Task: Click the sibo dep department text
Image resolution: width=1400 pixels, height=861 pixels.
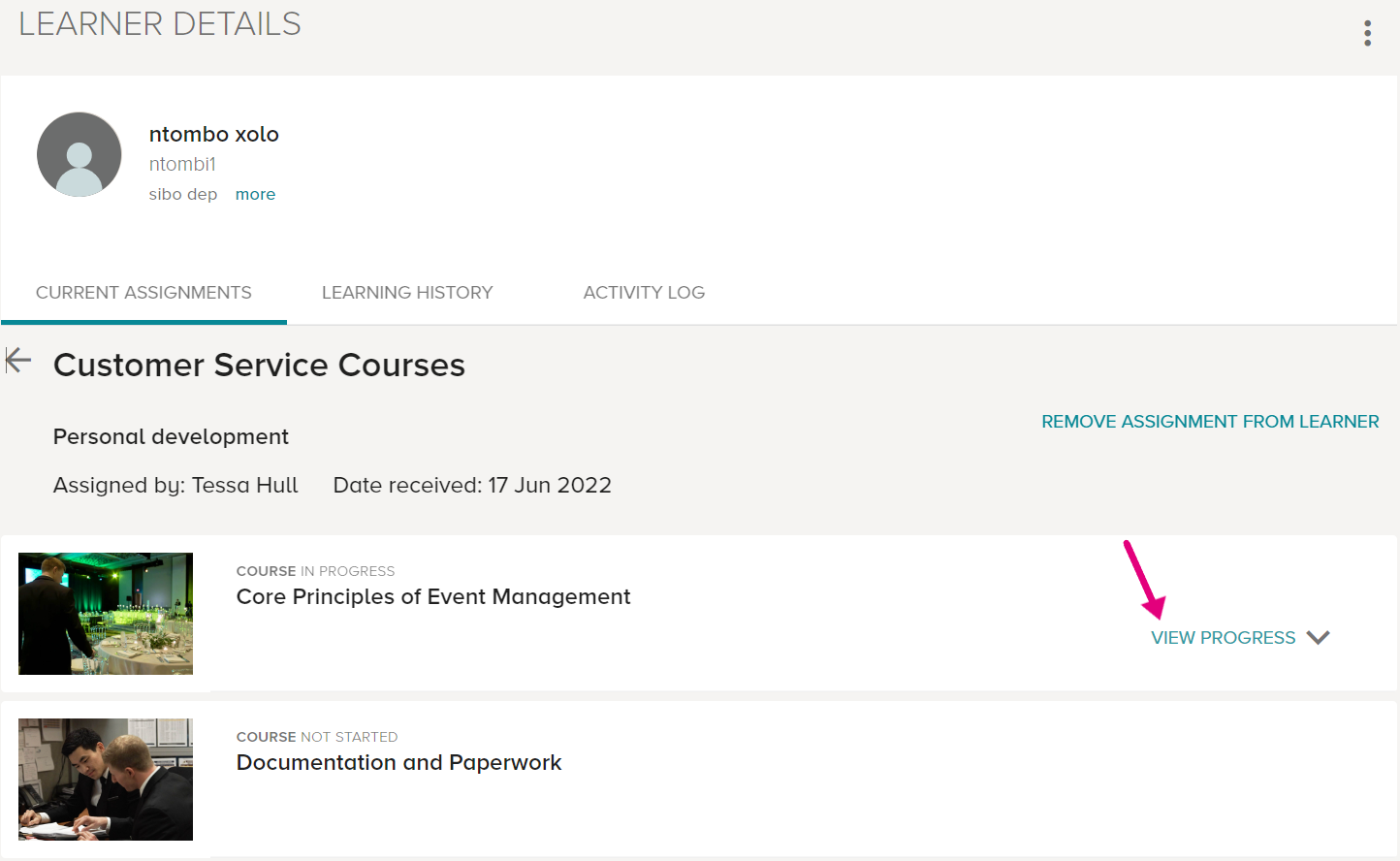Action: [183, 194]
